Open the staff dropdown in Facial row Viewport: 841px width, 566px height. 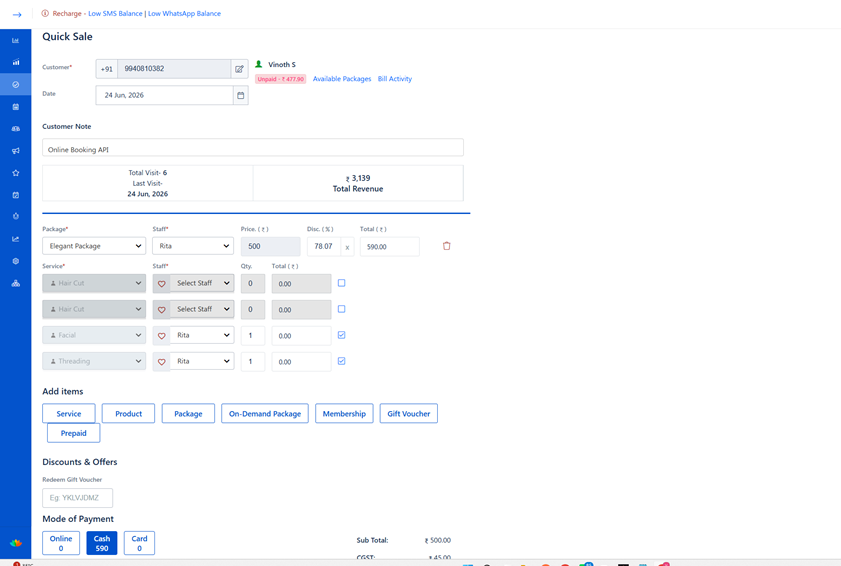tap(202, 335)
